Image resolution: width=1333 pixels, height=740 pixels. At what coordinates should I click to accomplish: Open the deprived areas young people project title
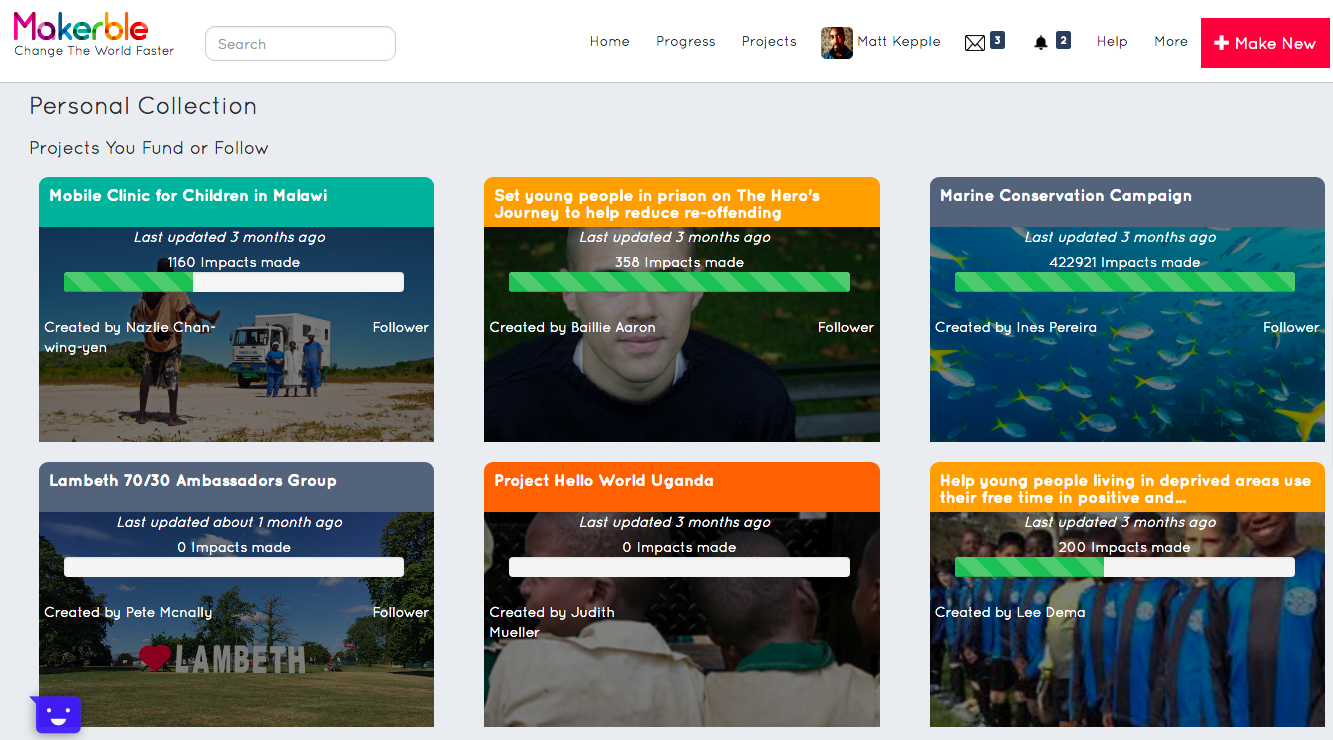point(1125,489)
